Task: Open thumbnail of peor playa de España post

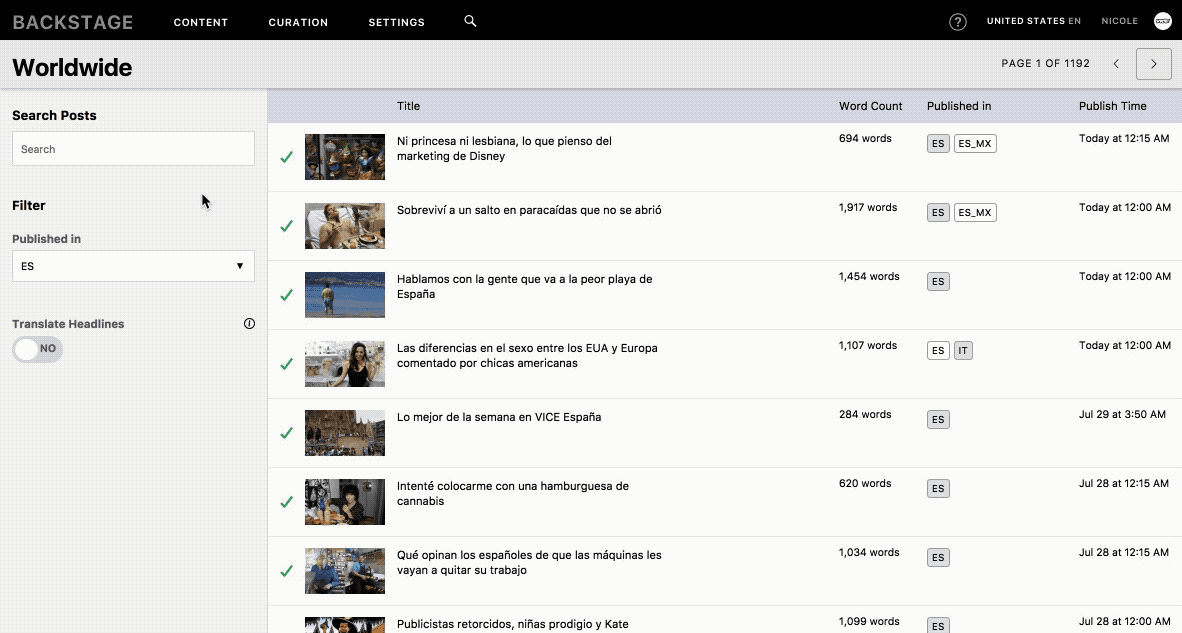Action: click(344, 295)
